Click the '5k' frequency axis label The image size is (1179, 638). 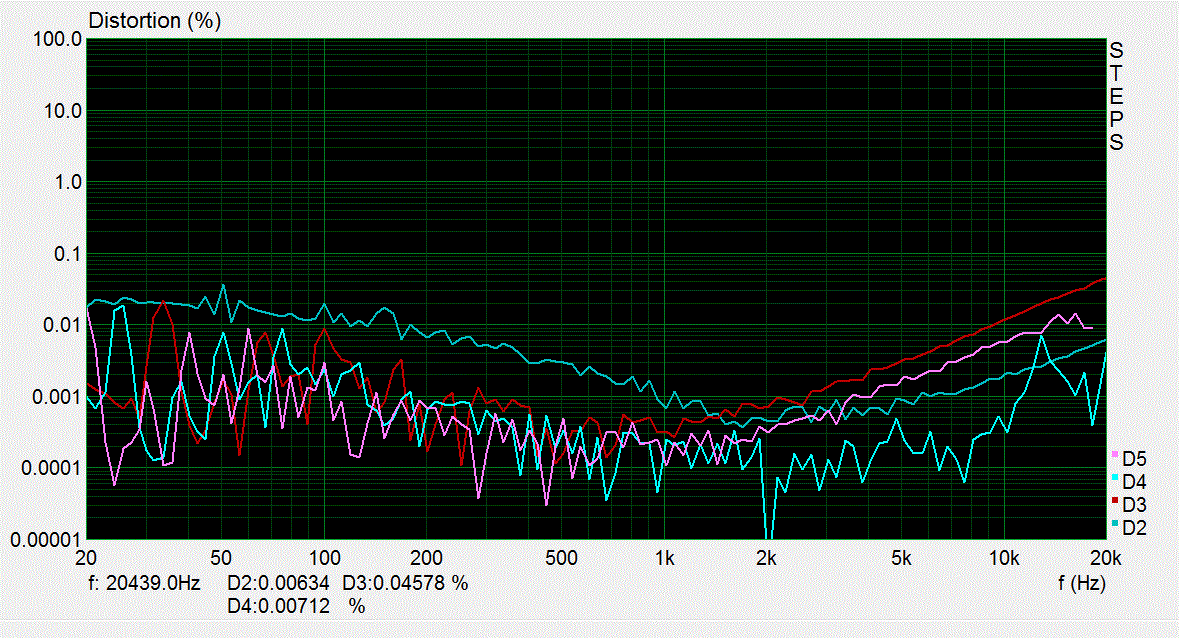tap(901, 558)
